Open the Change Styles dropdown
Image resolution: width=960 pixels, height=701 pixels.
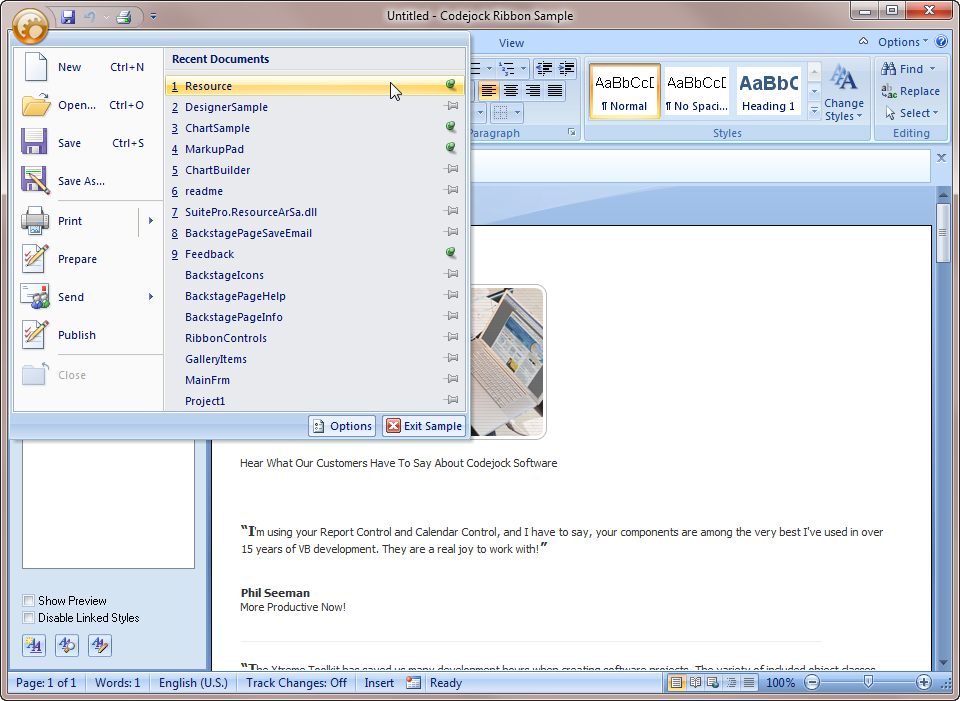point(844,92)
